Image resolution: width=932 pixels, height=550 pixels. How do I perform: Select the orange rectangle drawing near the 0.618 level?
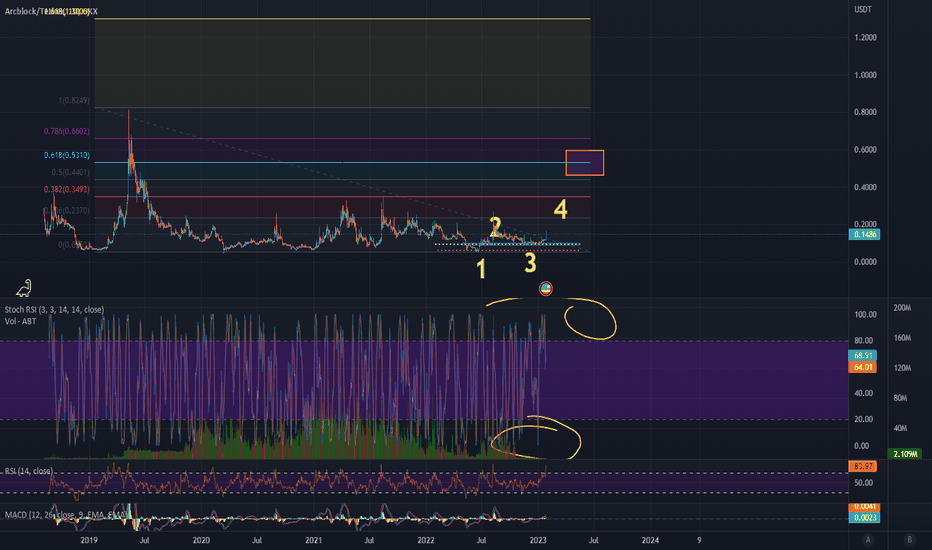tap(585, 163)
